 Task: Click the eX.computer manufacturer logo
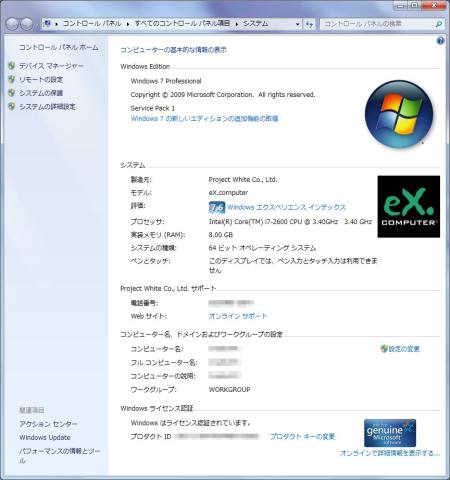click(x=408, y=207)
